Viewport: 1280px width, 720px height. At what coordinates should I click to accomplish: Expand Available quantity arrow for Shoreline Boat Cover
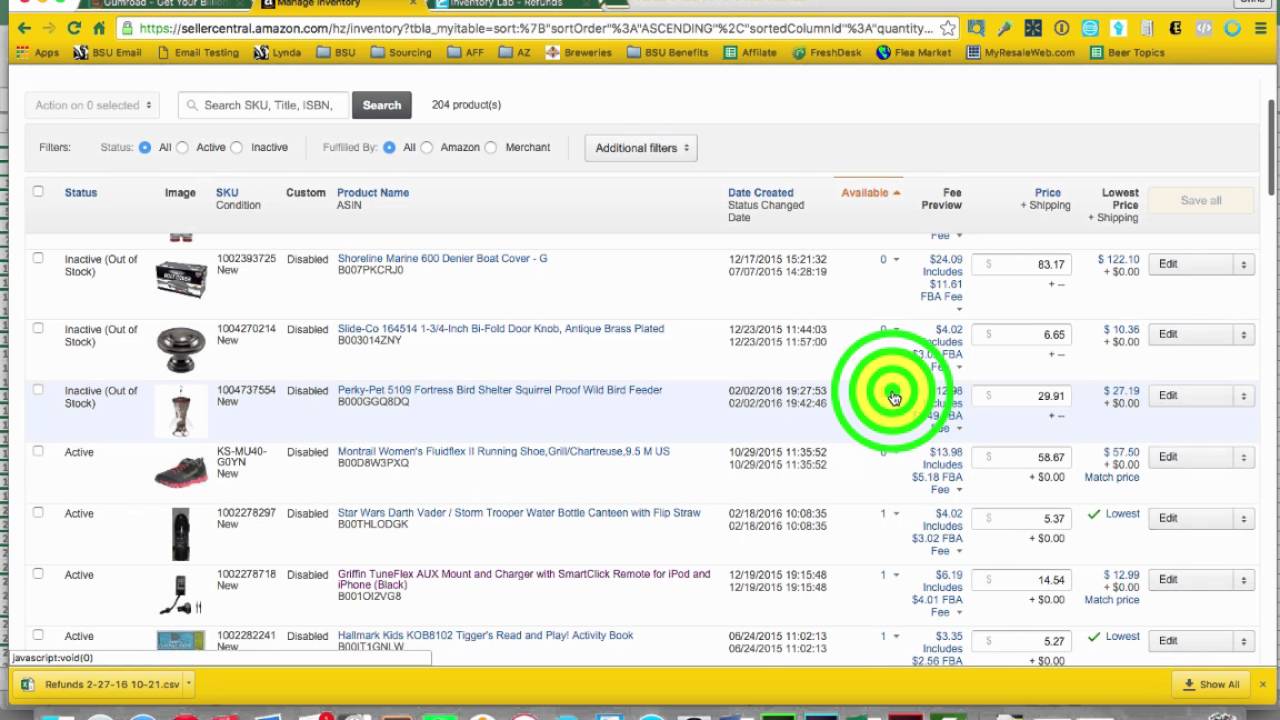tap(896, 259)
